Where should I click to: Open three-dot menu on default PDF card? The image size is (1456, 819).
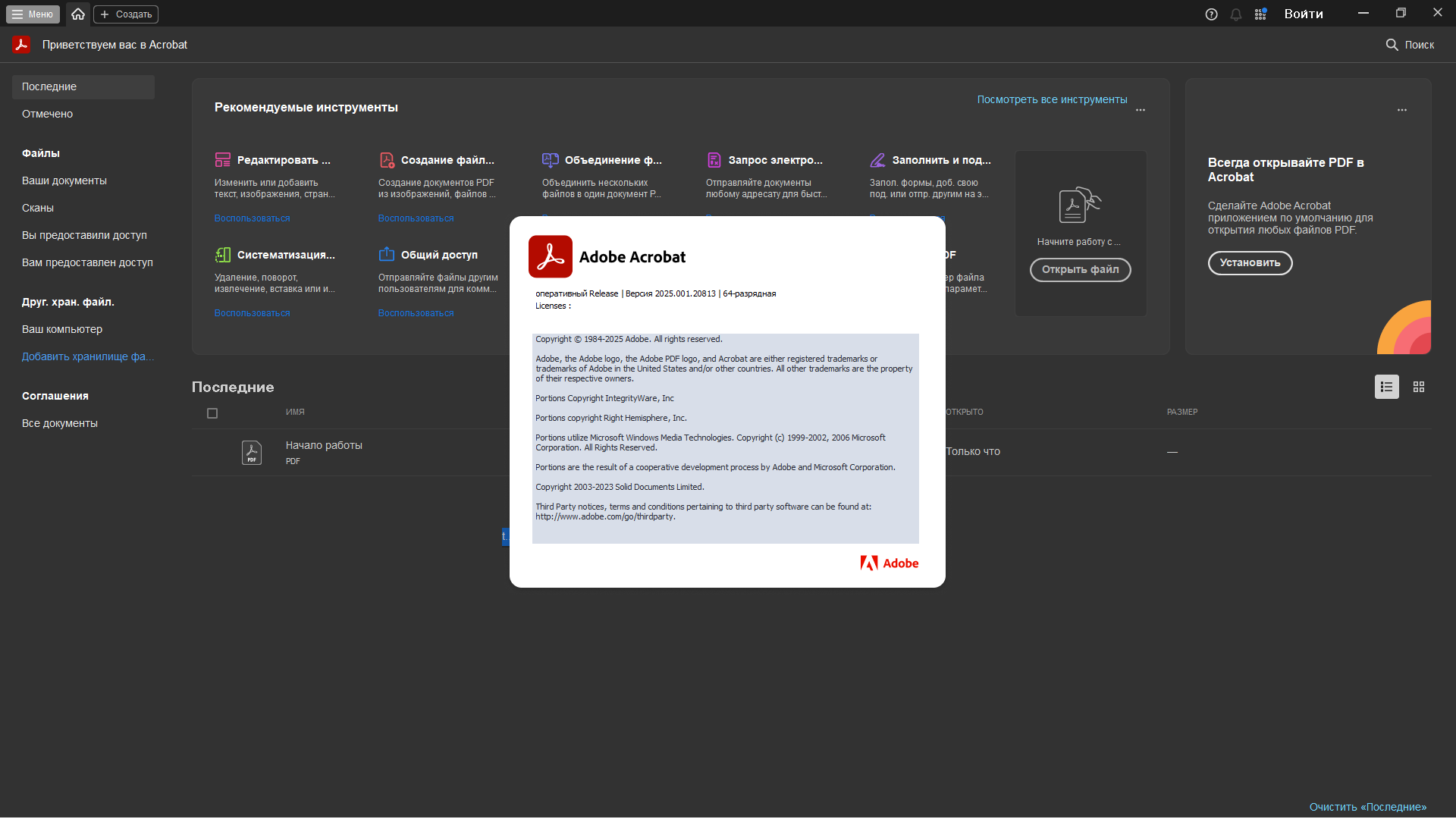(1402, 110)
